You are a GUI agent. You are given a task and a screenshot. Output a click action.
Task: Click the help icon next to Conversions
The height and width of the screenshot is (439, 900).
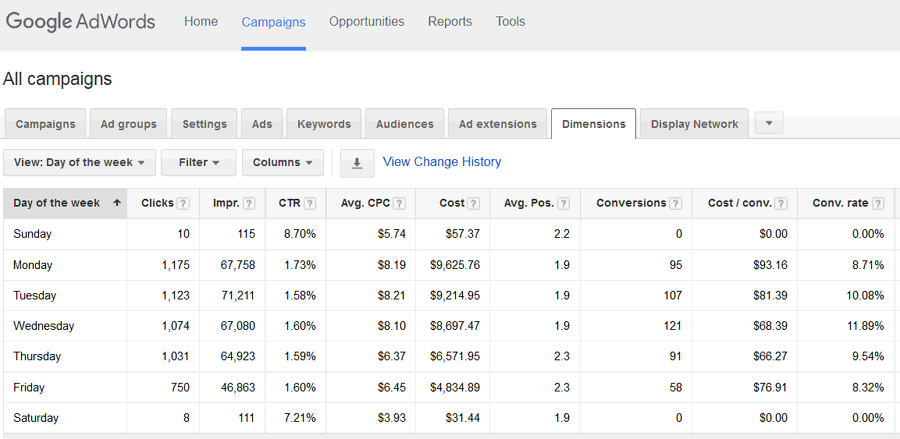[x=676, y=203]
